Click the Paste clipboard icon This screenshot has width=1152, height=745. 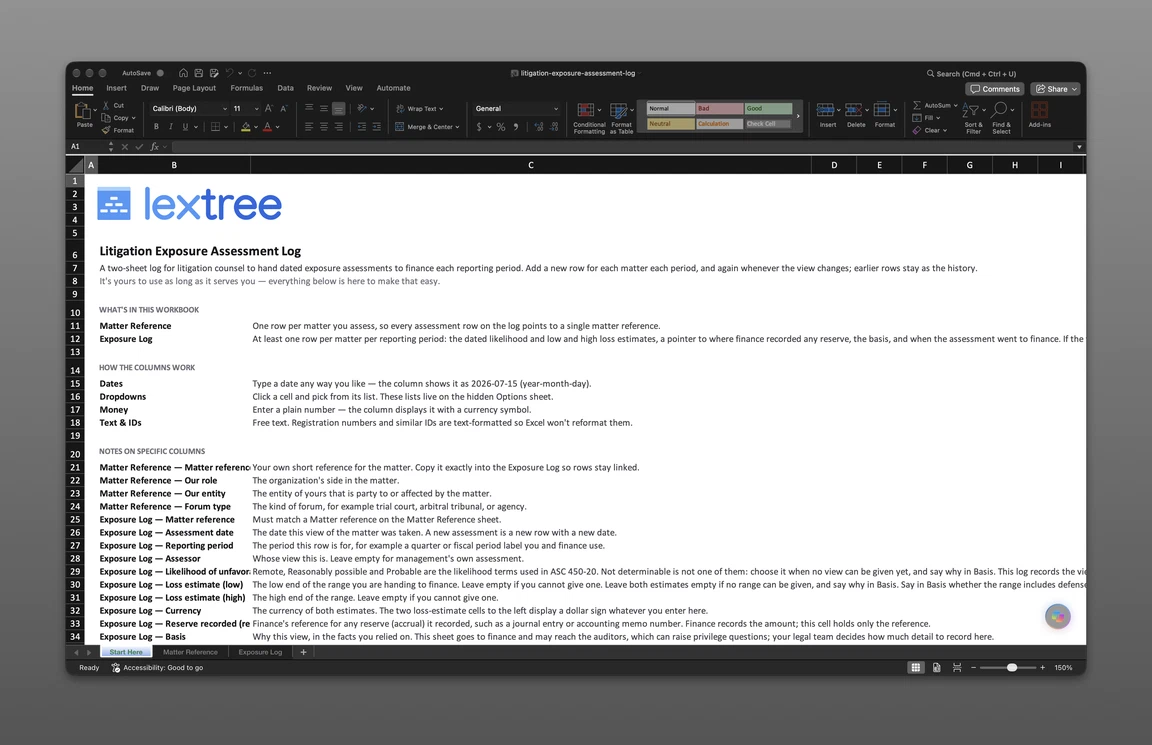coord(82,111)
